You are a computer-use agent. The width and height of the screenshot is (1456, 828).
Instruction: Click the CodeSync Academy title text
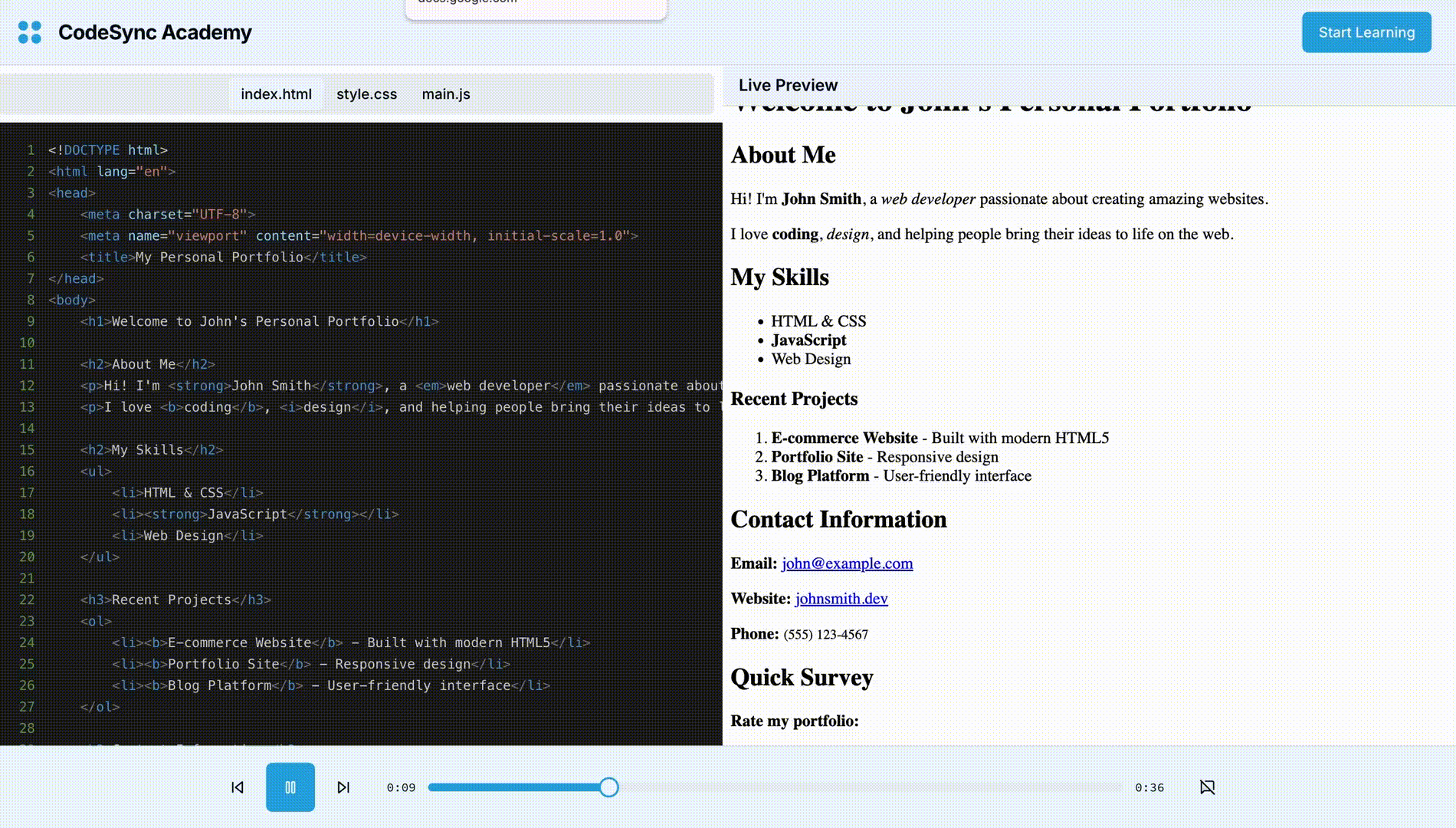[x=155, y=32]
